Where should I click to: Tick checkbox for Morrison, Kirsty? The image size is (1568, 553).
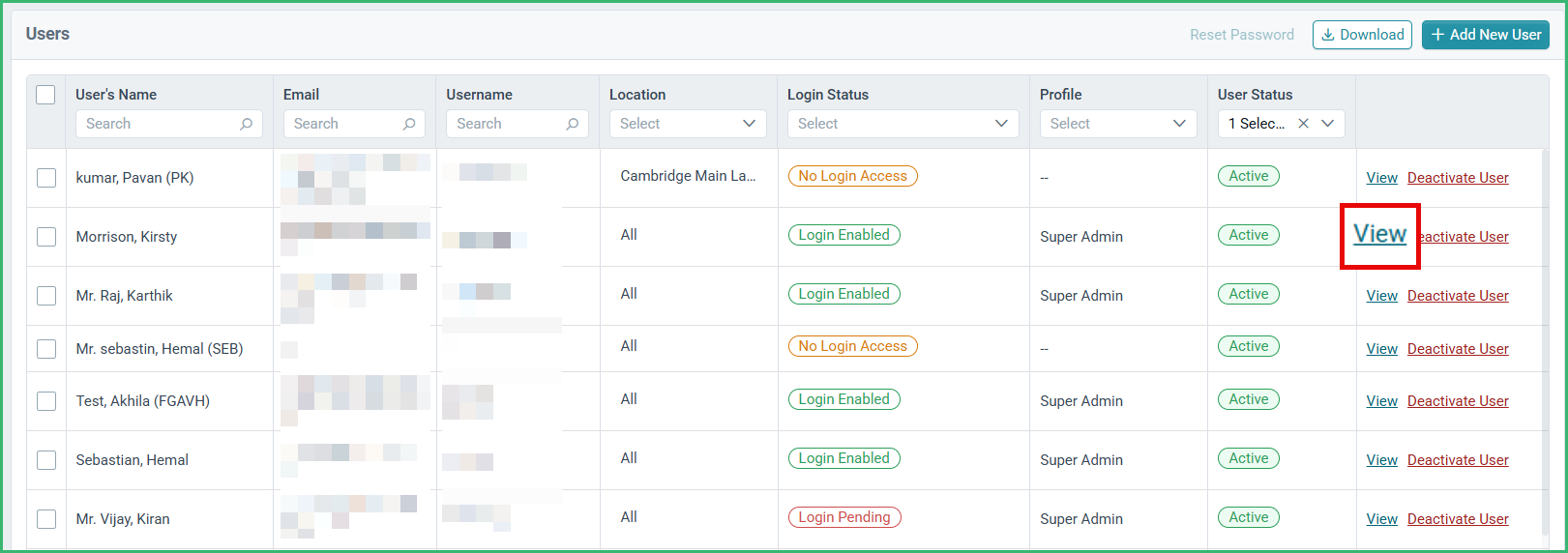coord(46,237)
